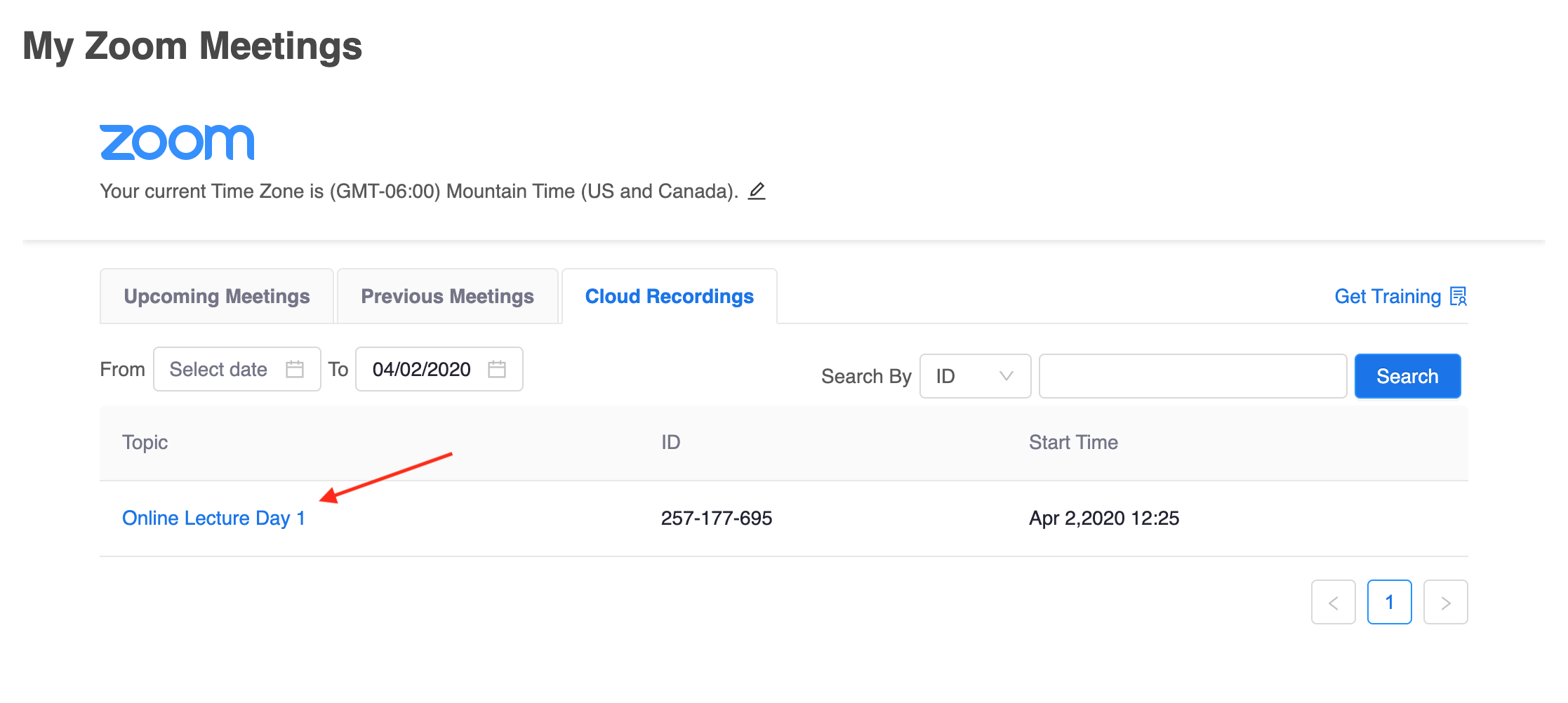Open the To date field showing 04/02/2020

click(x=439, y=369)
